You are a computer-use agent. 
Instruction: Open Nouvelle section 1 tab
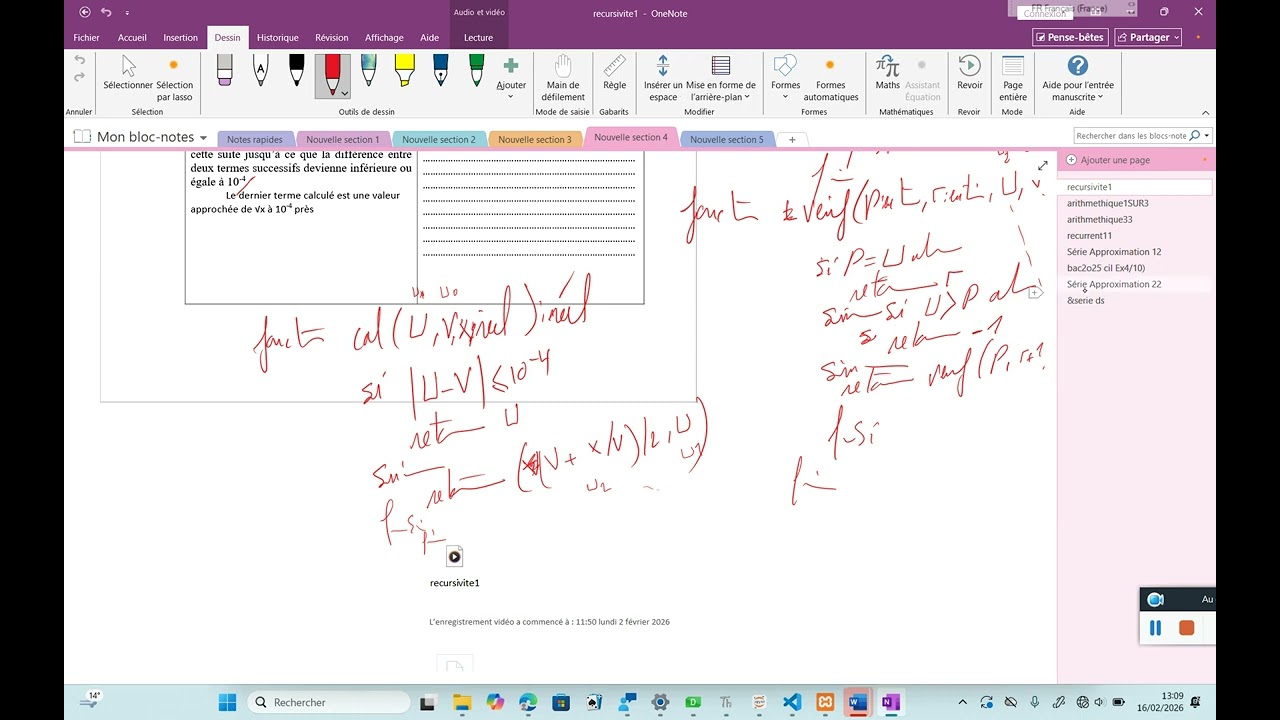point(343,140)
